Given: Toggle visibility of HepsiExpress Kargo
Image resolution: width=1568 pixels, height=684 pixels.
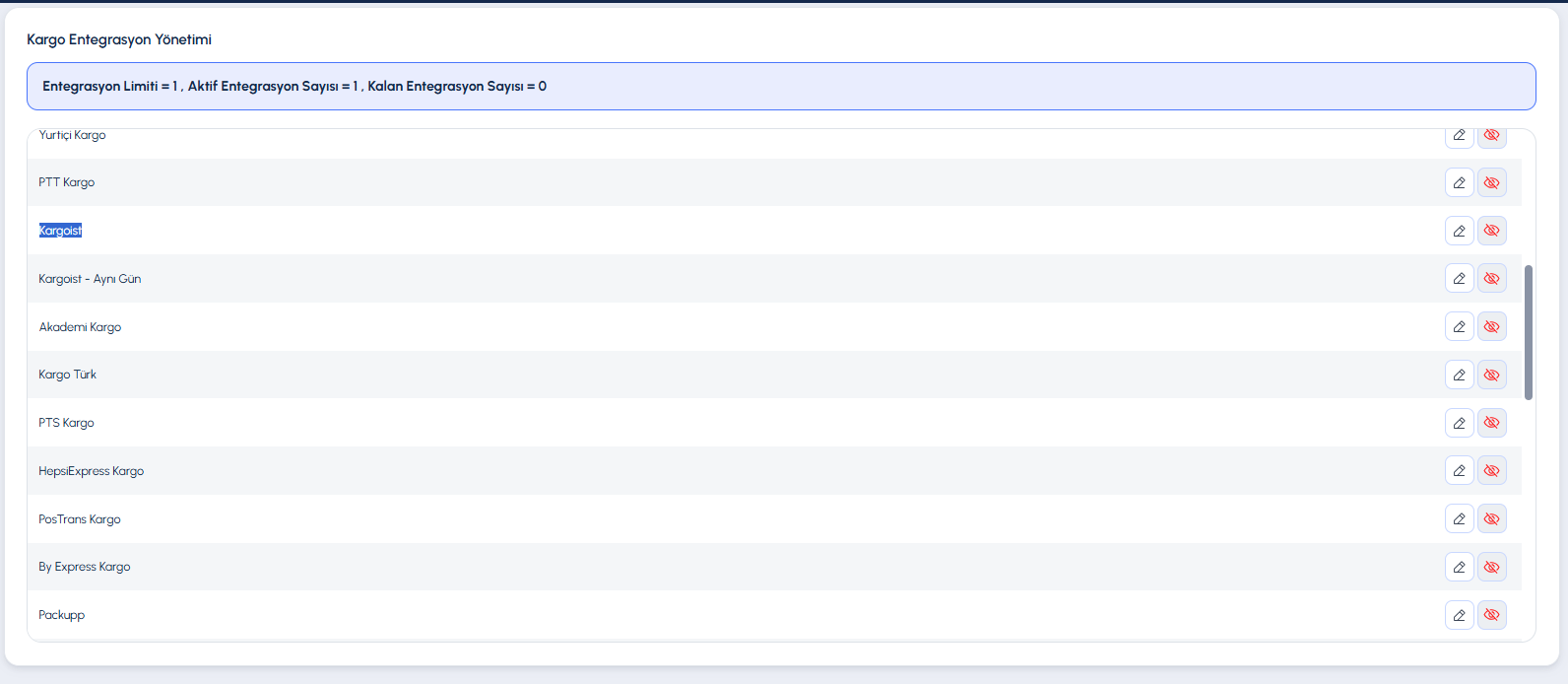Looking at the screenshot, I should pyautogui.click(x=1492, y=471).
